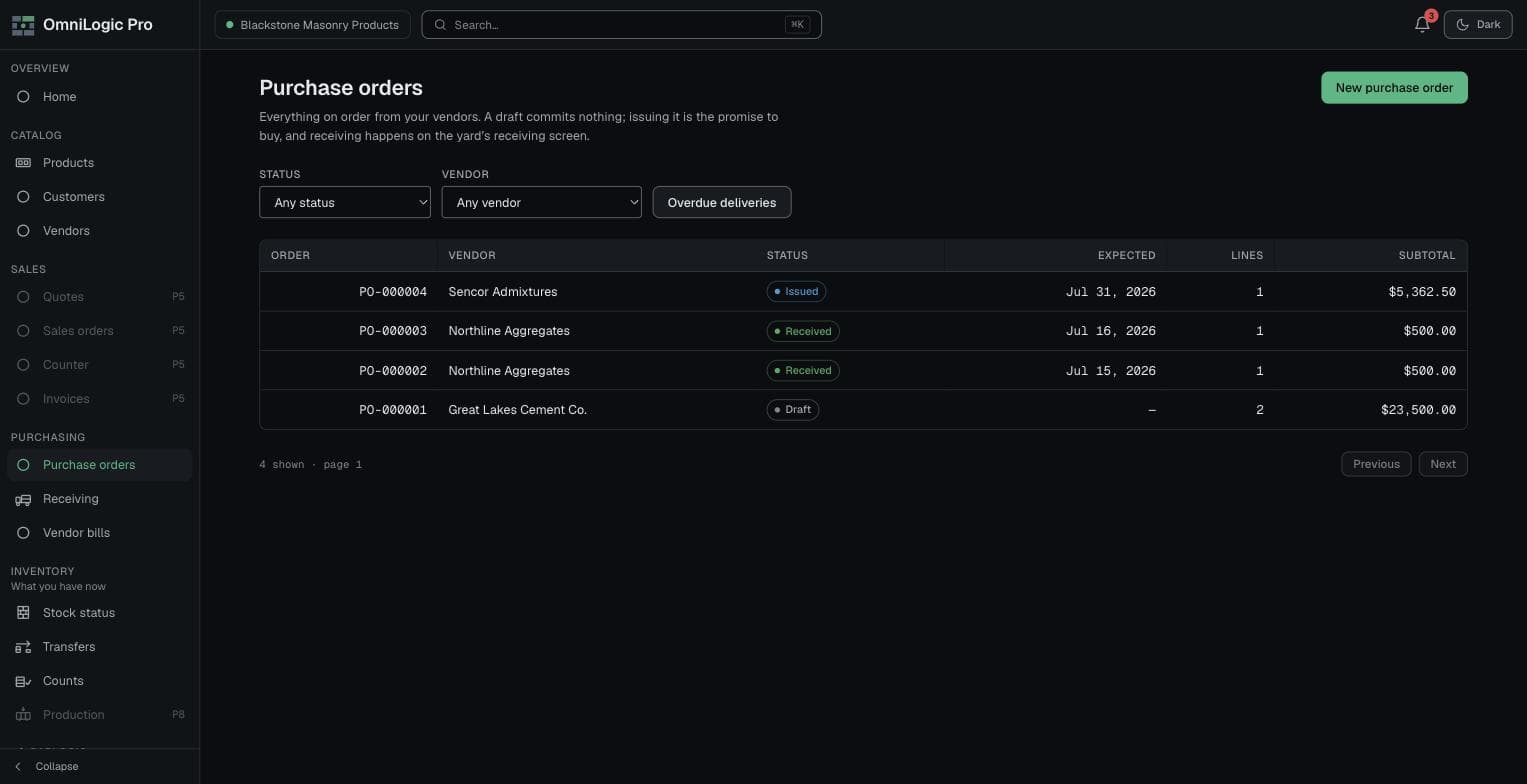
Task: Click the Counter sidebar icon
Action: (23, 365)
